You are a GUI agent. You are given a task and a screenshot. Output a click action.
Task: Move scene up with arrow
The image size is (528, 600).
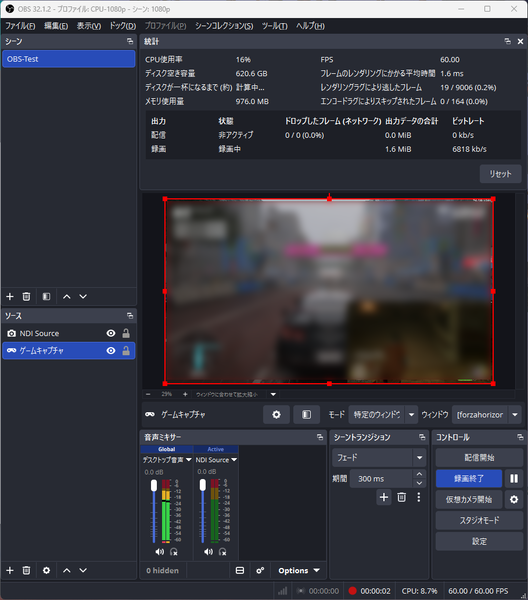67,297
